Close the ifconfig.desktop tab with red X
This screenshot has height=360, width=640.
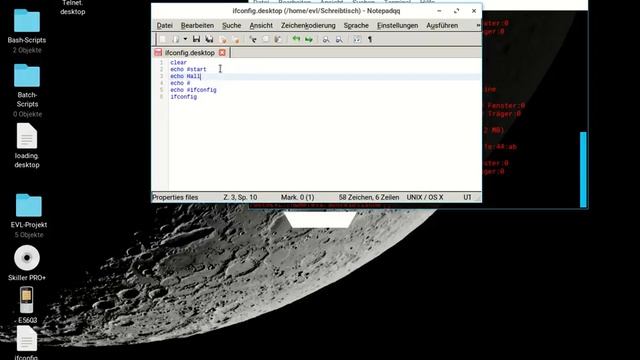pyautogui.click(x=222, y=53)
